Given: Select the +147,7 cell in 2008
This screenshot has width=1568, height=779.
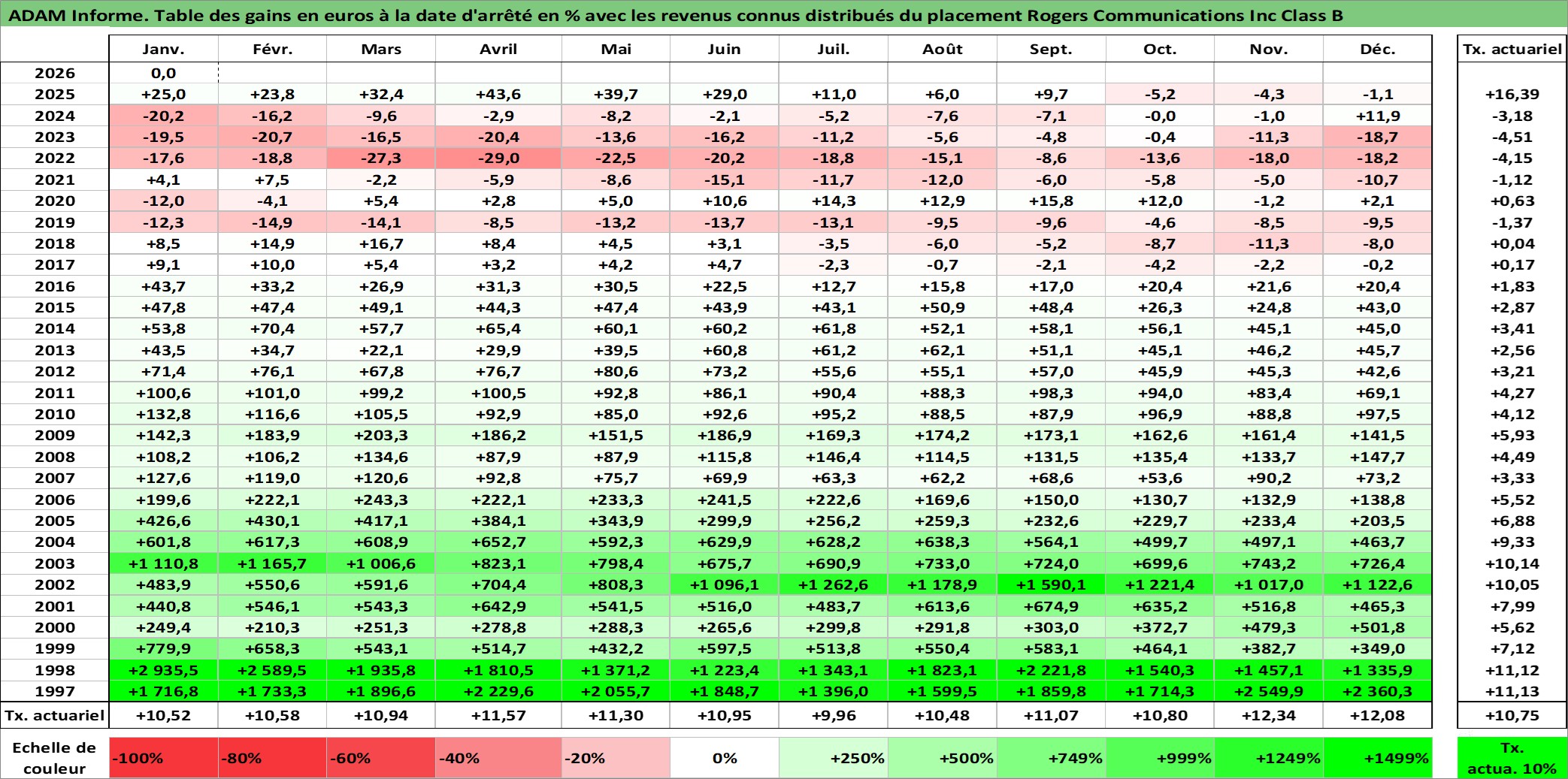Looking at the screenshot, I should coord(1377,457).
